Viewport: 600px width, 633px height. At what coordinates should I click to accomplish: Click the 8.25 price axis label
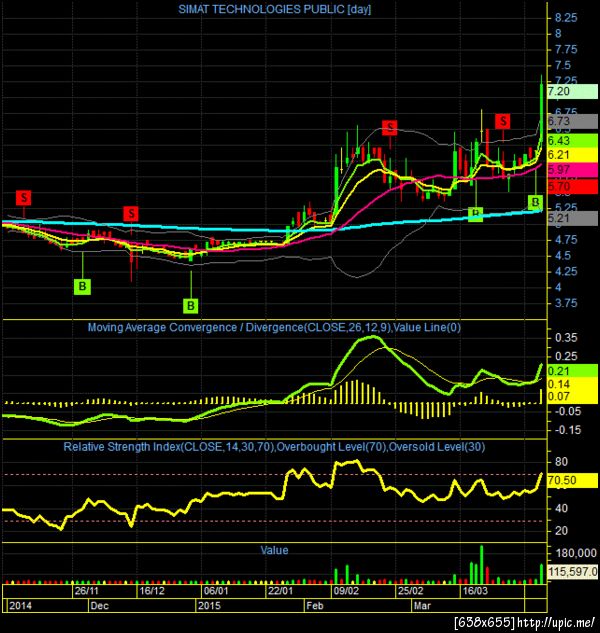click(x=566, y=18)
